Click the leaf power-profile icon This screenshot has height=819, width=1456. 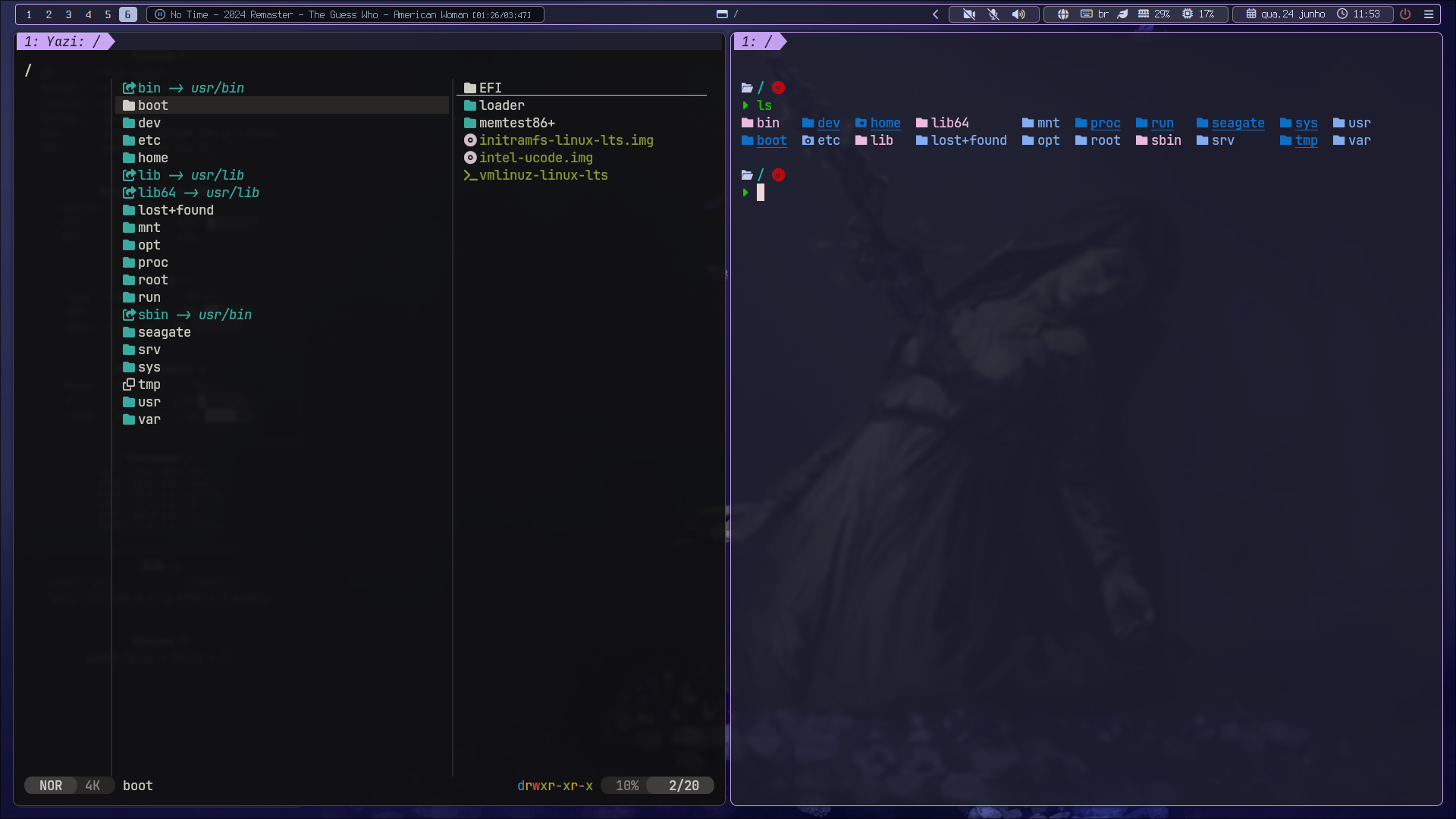pos(1122,14)
